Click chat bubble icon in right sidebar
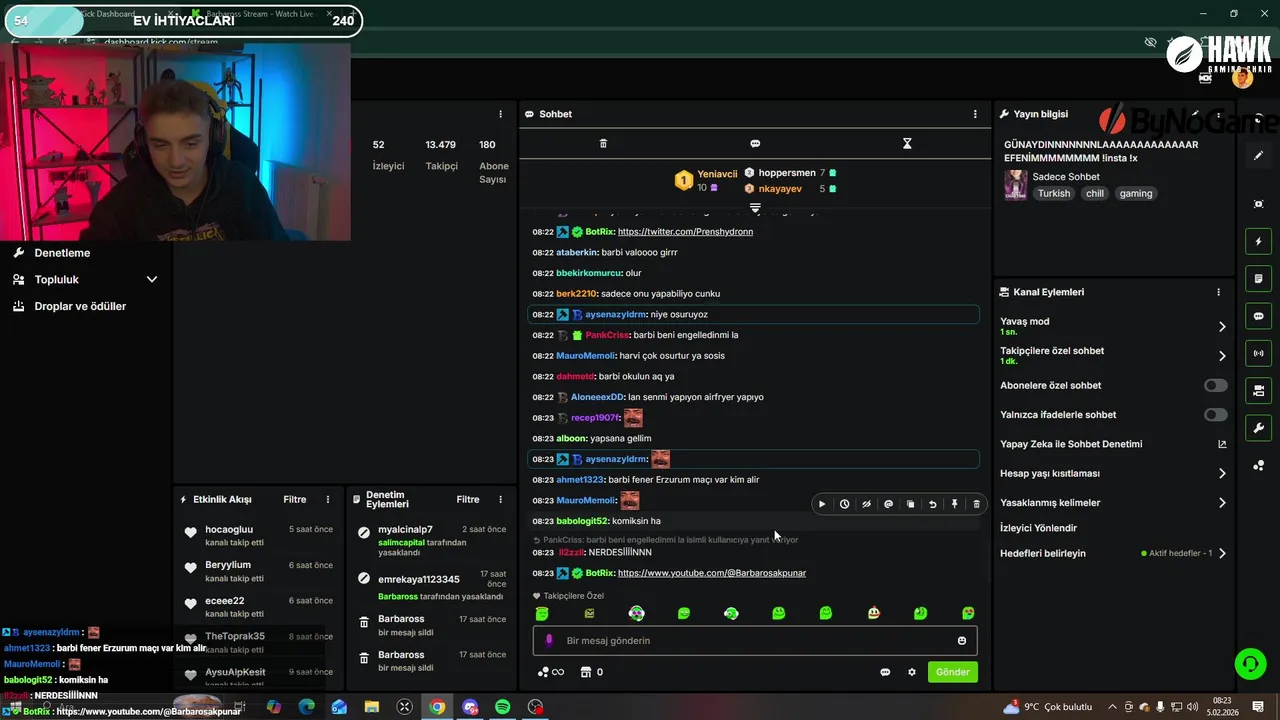 click(1259, 316)
